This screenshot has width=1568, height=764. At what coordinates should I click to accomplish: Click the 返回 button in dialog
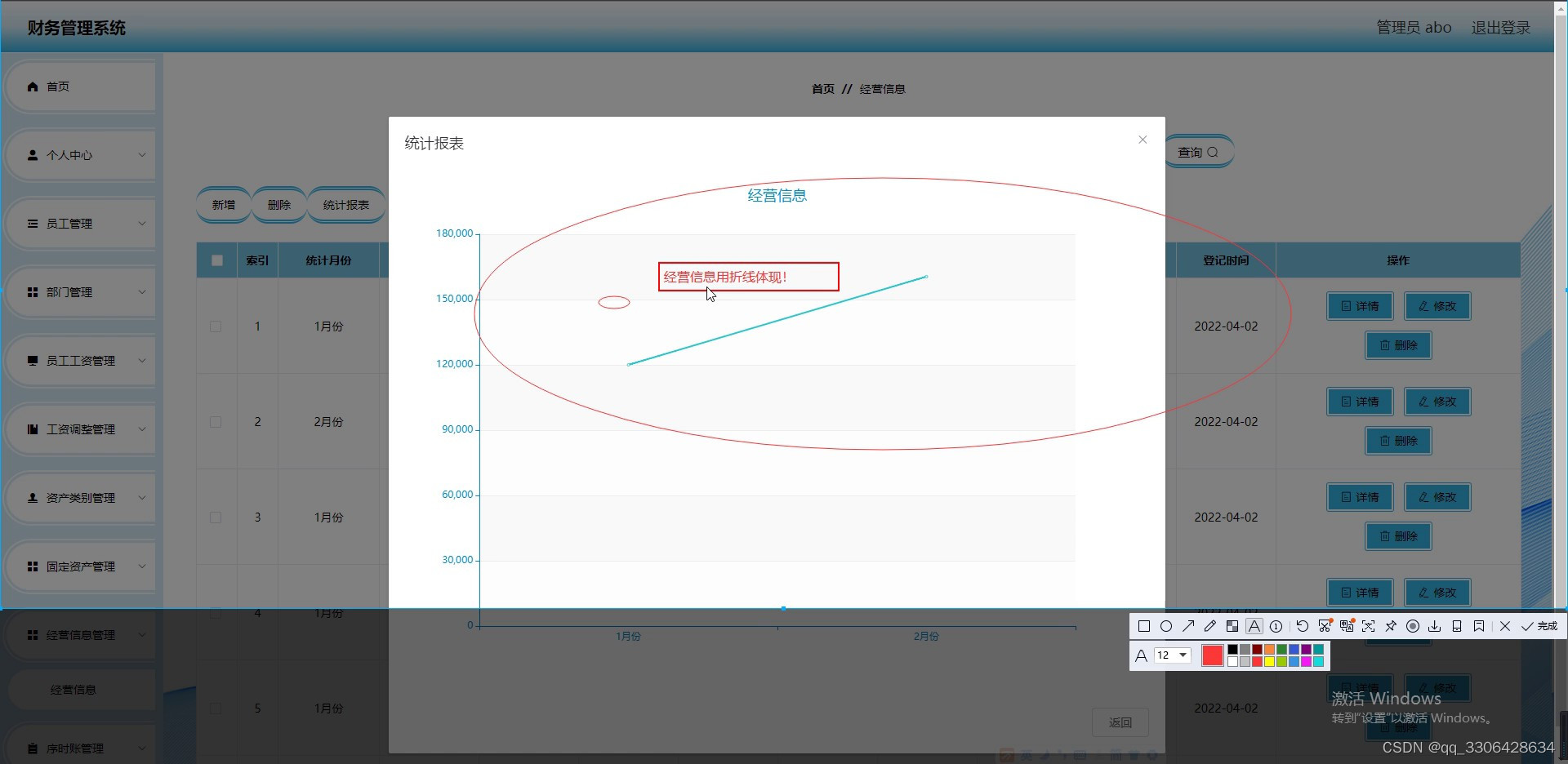tap(1120, 722)
